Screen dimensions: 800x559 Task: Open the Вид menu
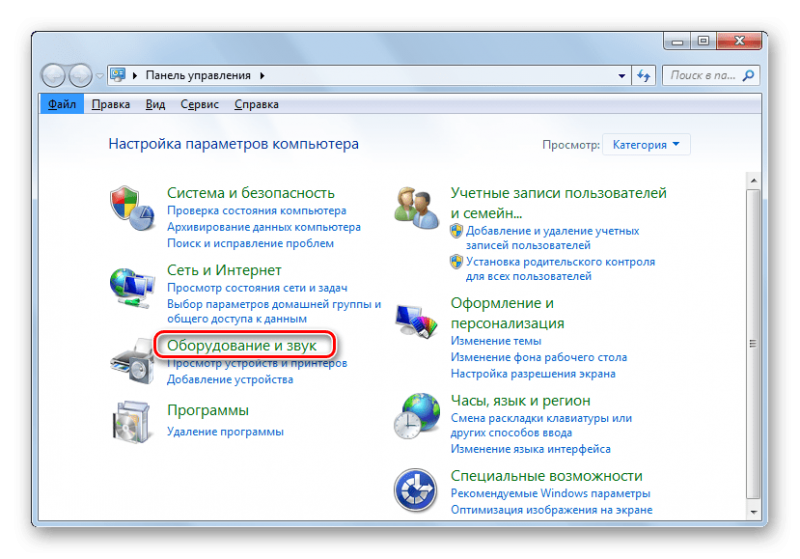click(155, 104)
